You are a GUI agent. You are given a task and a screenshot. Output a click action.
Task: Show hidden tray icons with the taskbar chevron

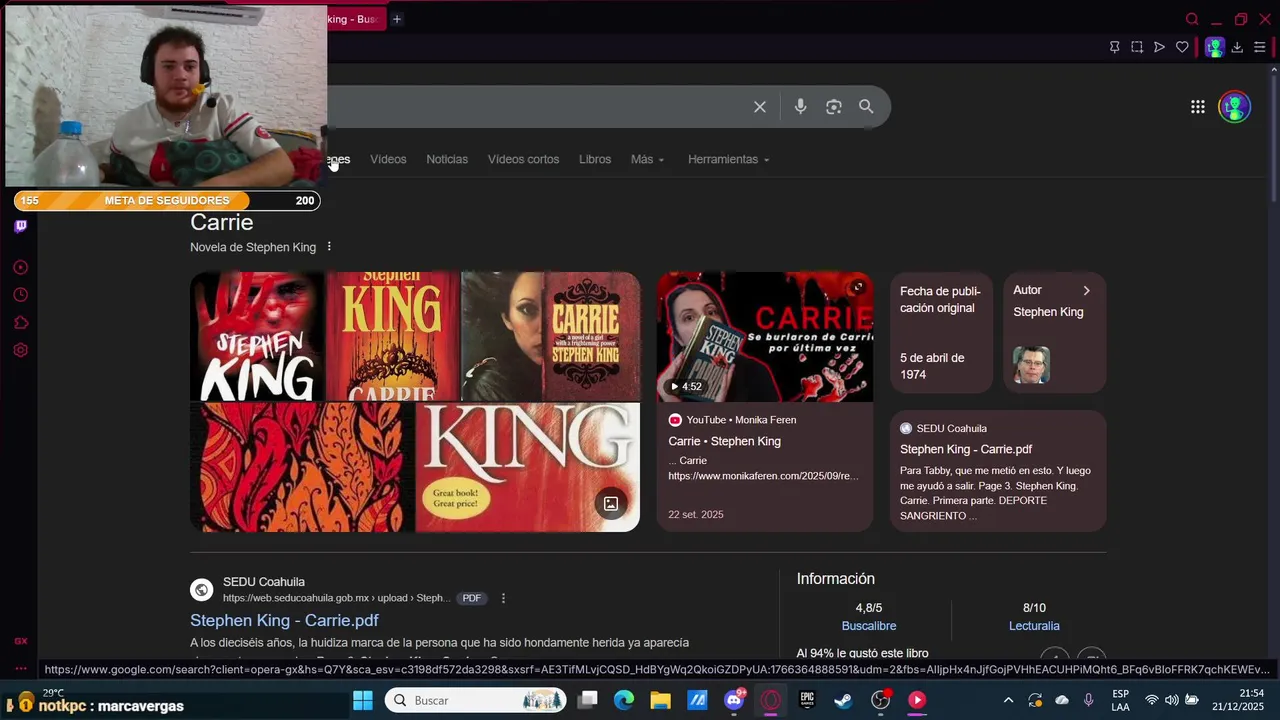(1008, 700)
